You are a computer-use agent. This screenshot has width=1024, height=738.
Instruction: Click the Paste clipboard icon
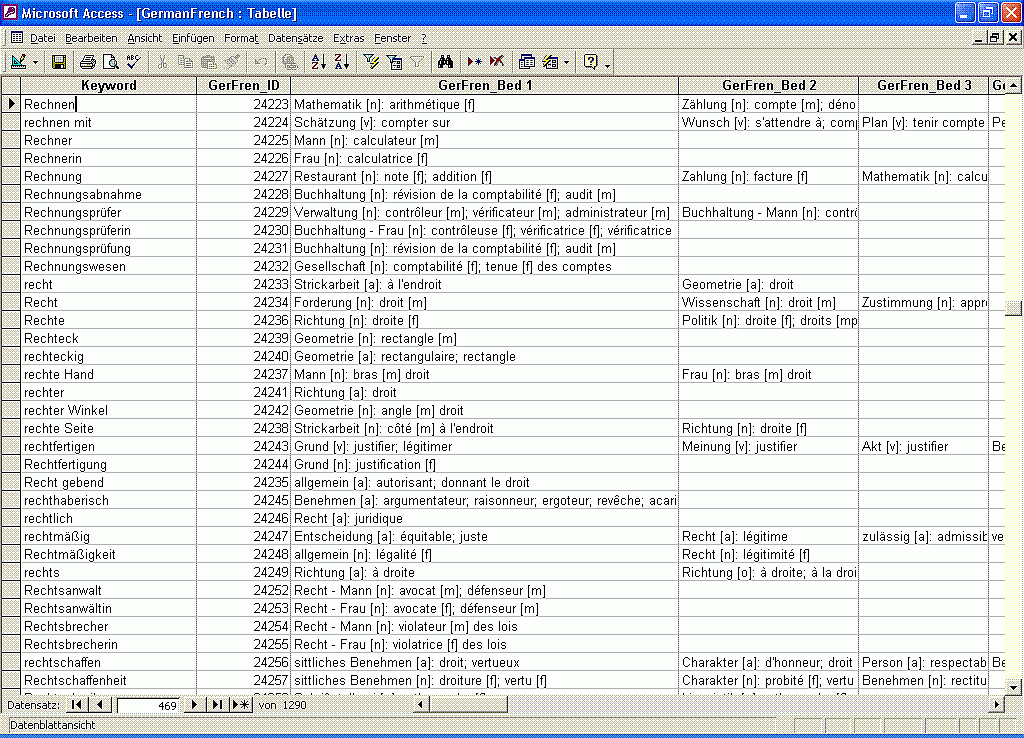click(208, 62)
